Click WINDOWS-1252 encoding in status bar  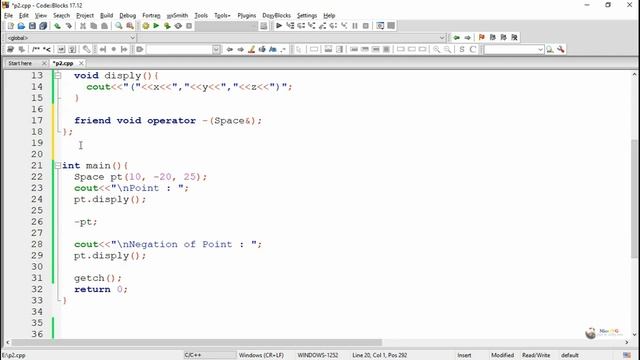(x=318, y=355)
